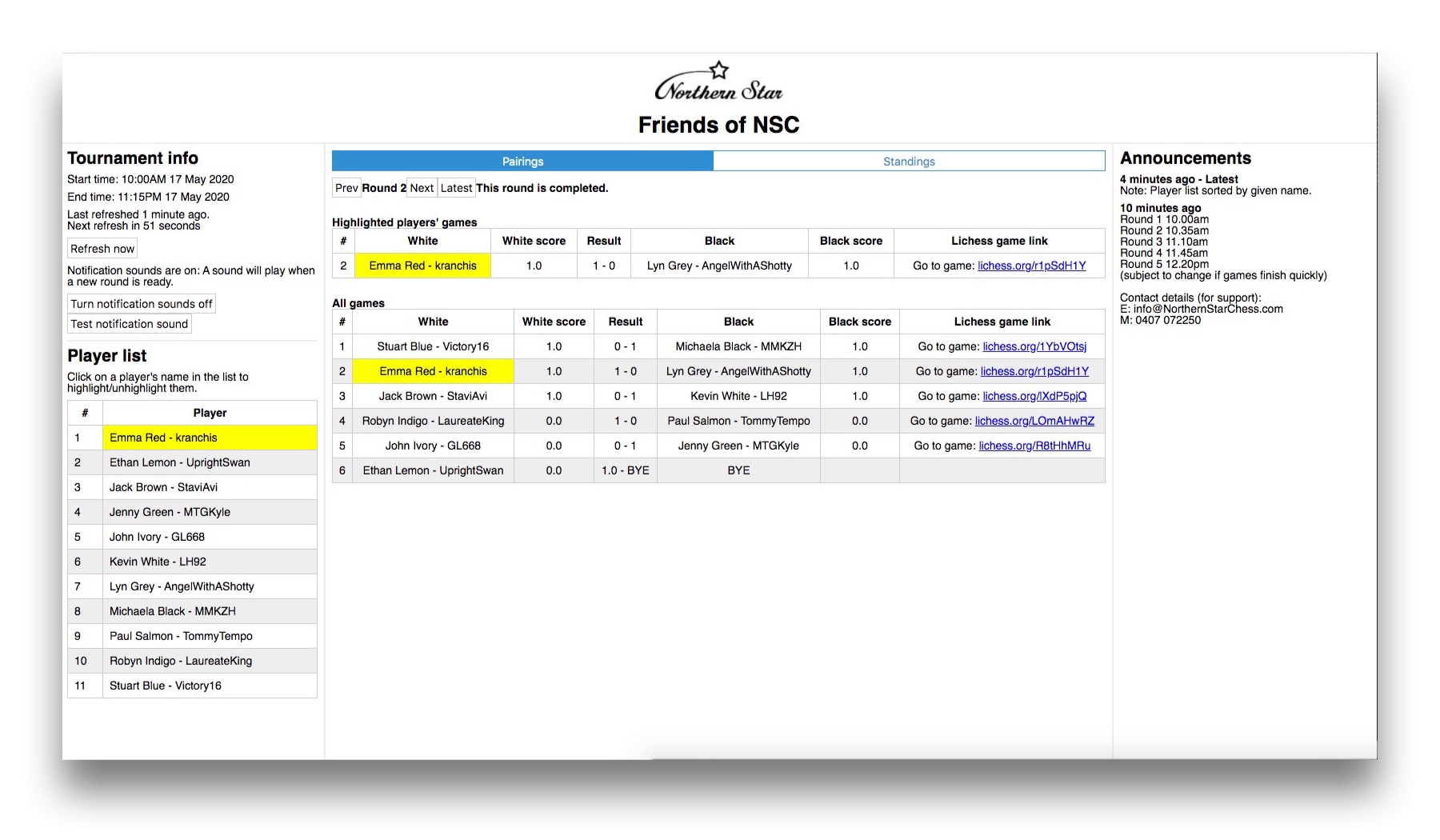Click the Northern Star logo

pyautogui.click(x=718, y=82)
